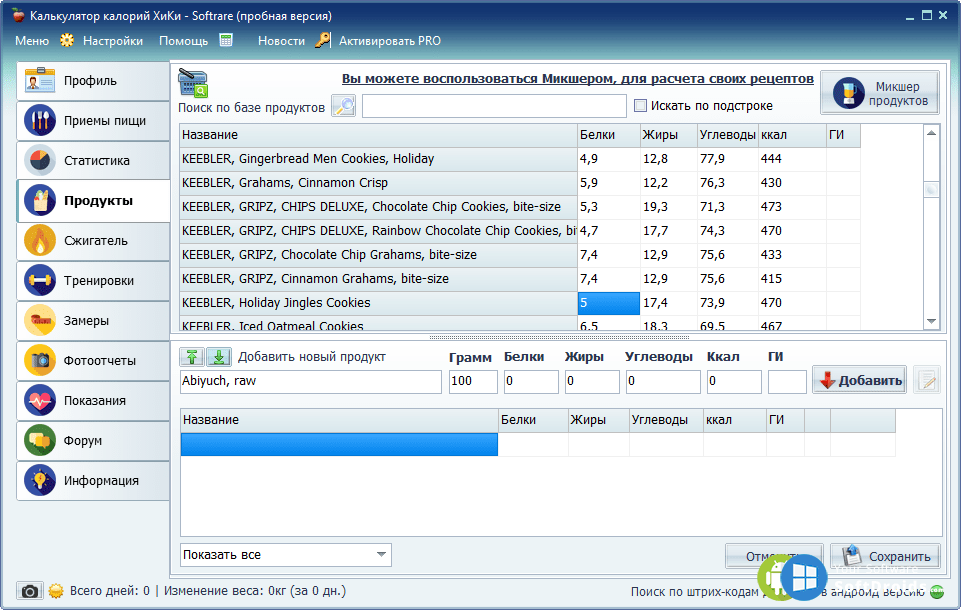This screenshot has width=961, height=610.
Task: Open the Сжигатель section
Action: [93, 241]
